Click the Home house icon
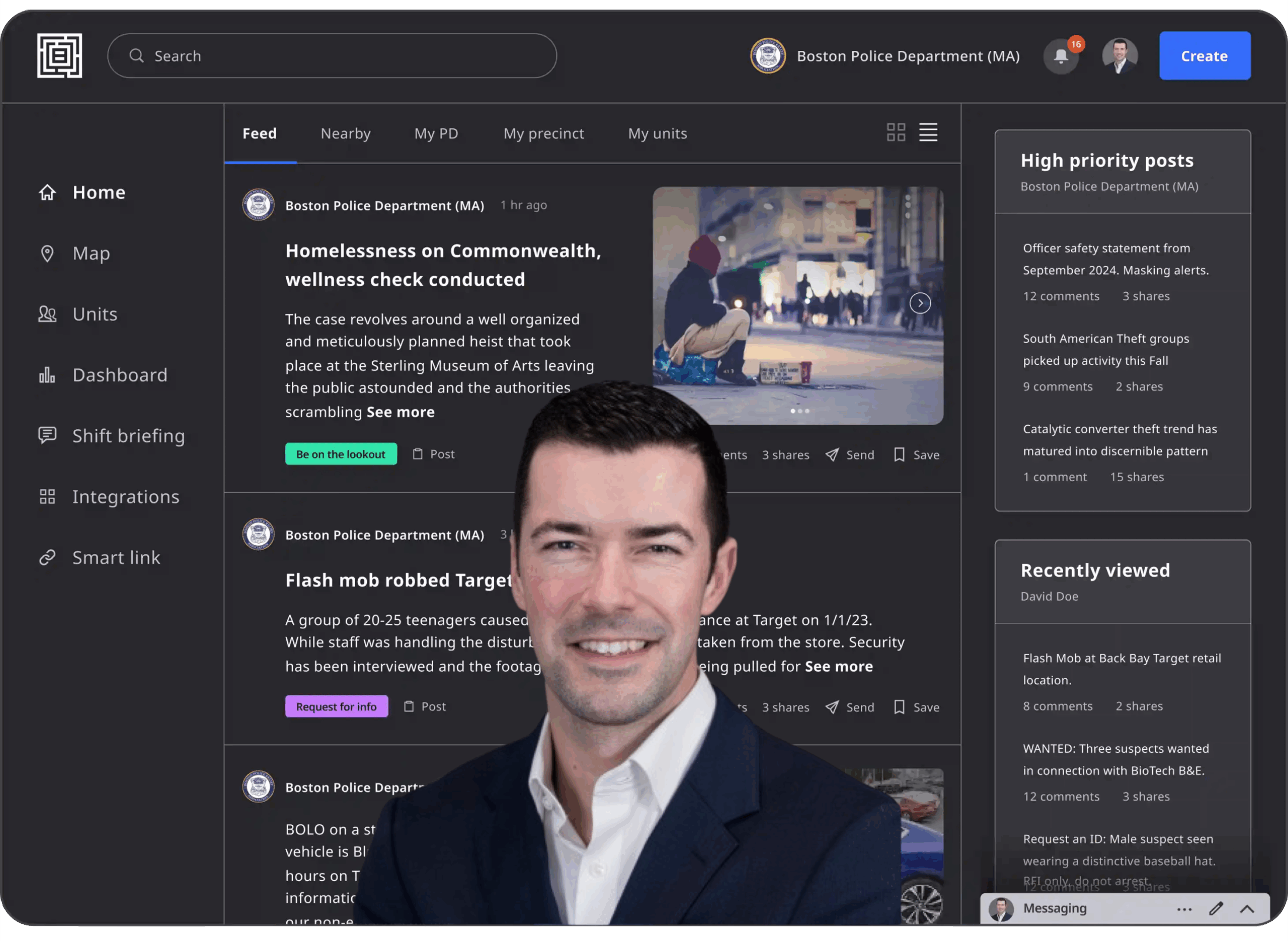The width and height of the screenshot is (1288, 941). tap(47, 193)
